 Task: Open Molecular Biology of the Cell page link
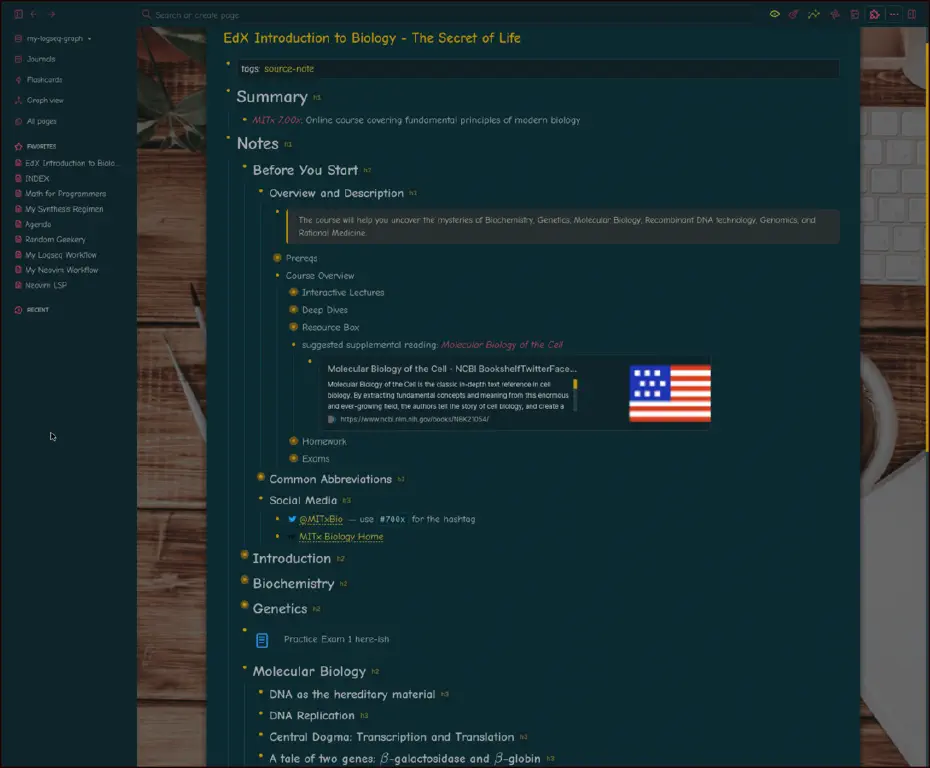[x=502, y=345]
